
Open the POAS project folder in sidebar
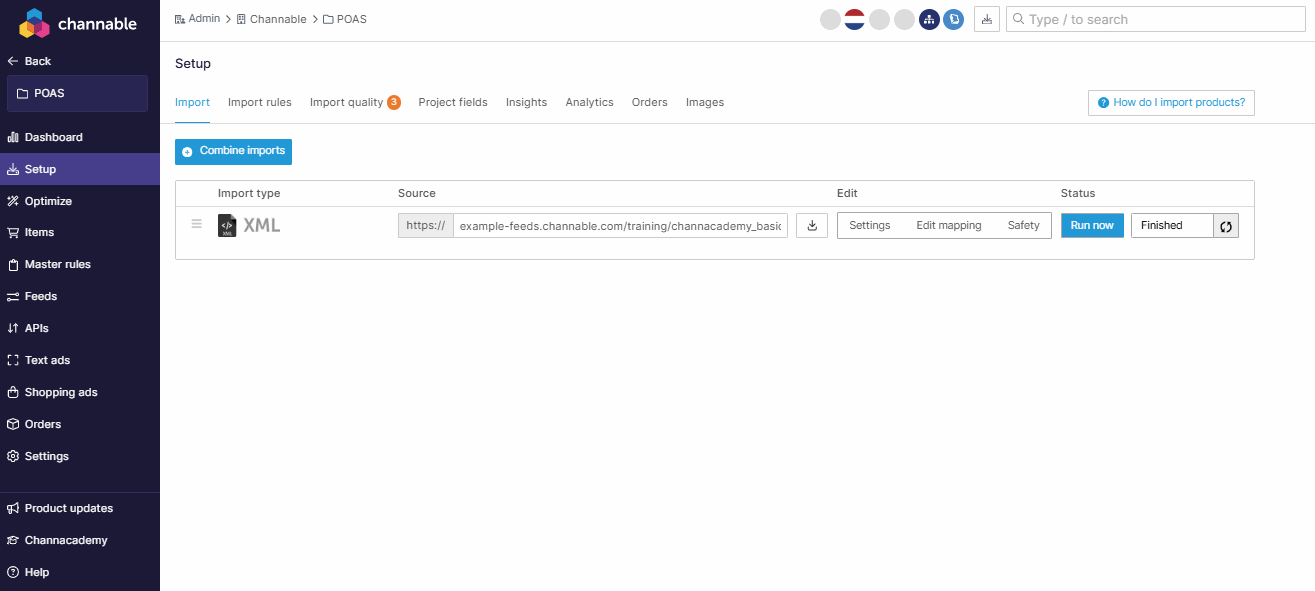coord(77,93)
